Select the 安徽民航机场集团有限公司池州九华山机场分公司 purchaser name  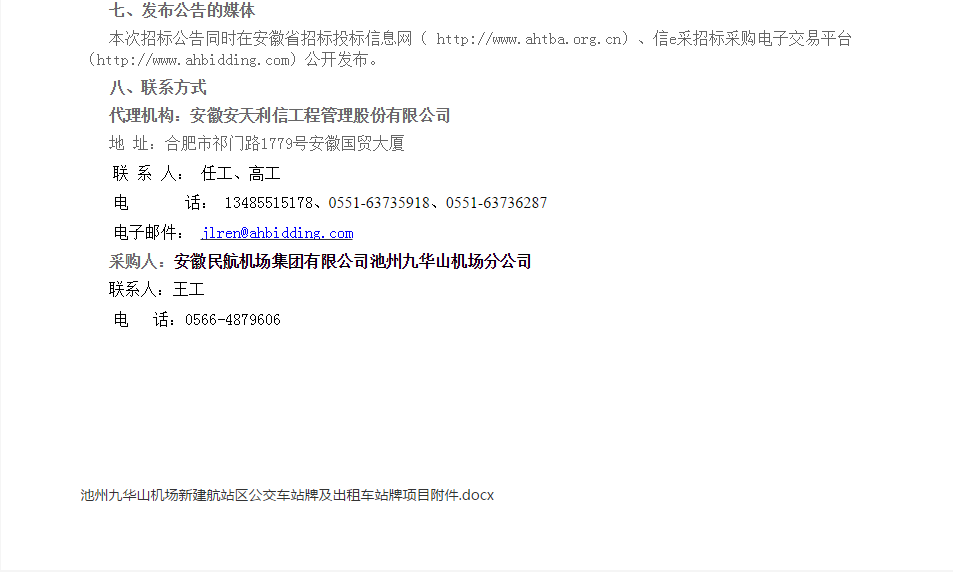[x=353, y=261]
